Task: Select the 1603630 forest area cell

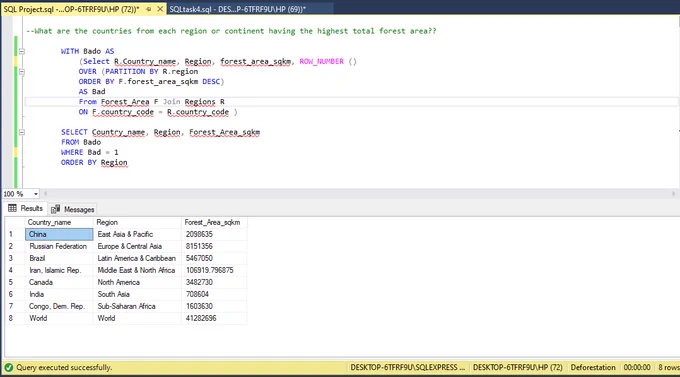Action: 214,306
